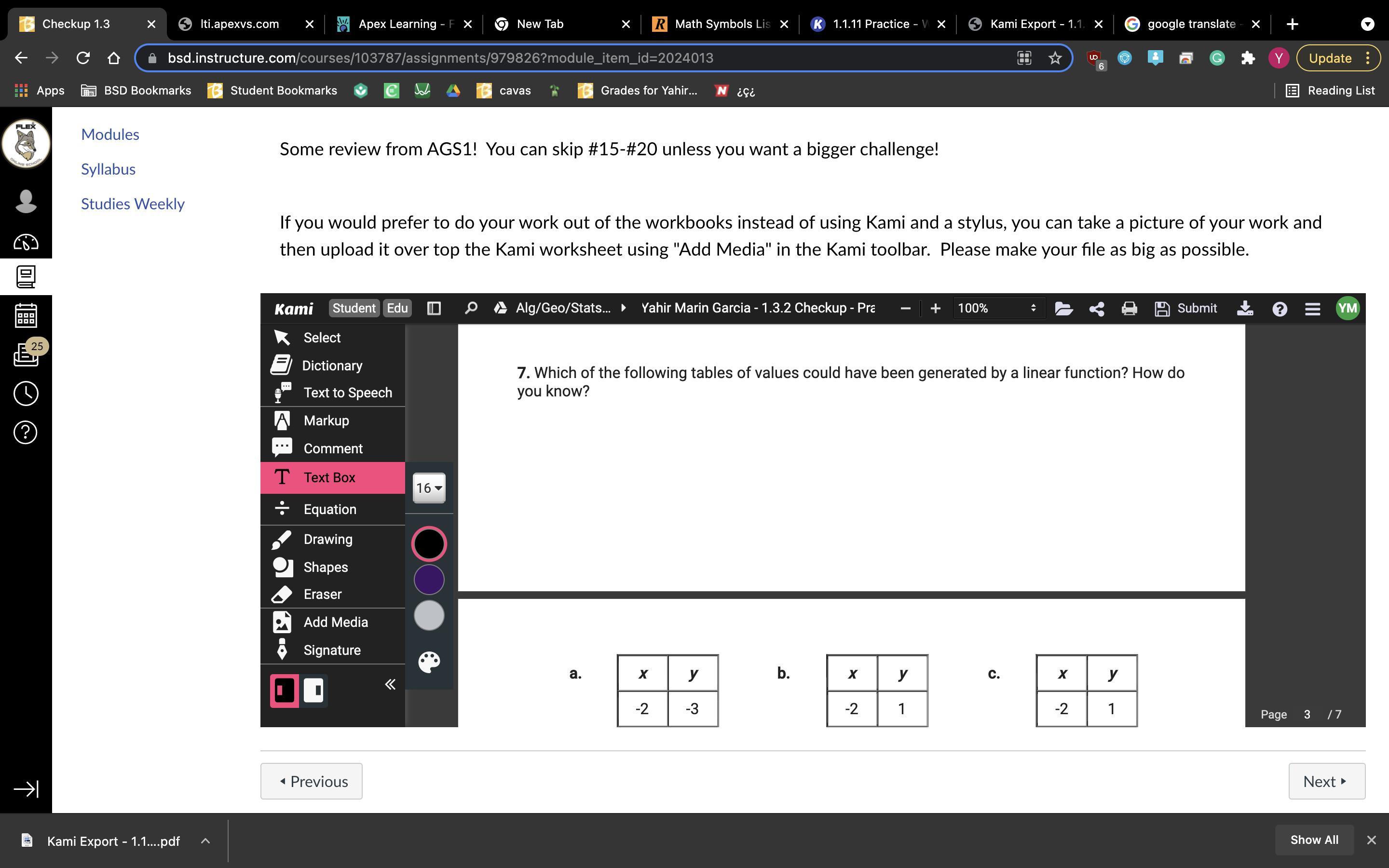
Task: Click the Kami share icon
Action: 1096,309
